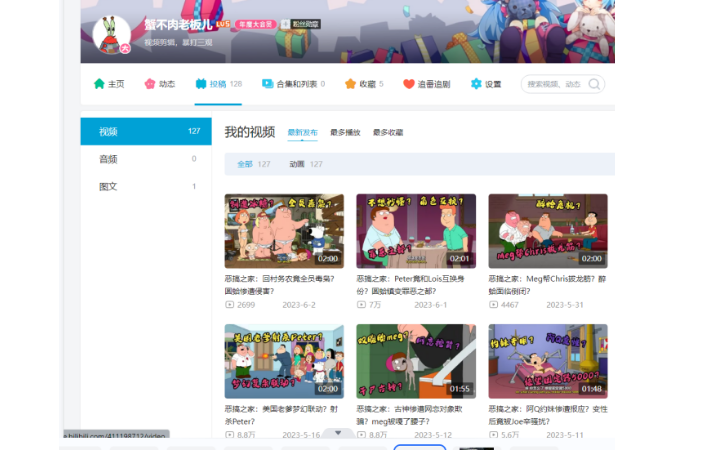Click the 追番追剧 heart icon
This screenshot has height=450, width=720.
coord(409,84)
